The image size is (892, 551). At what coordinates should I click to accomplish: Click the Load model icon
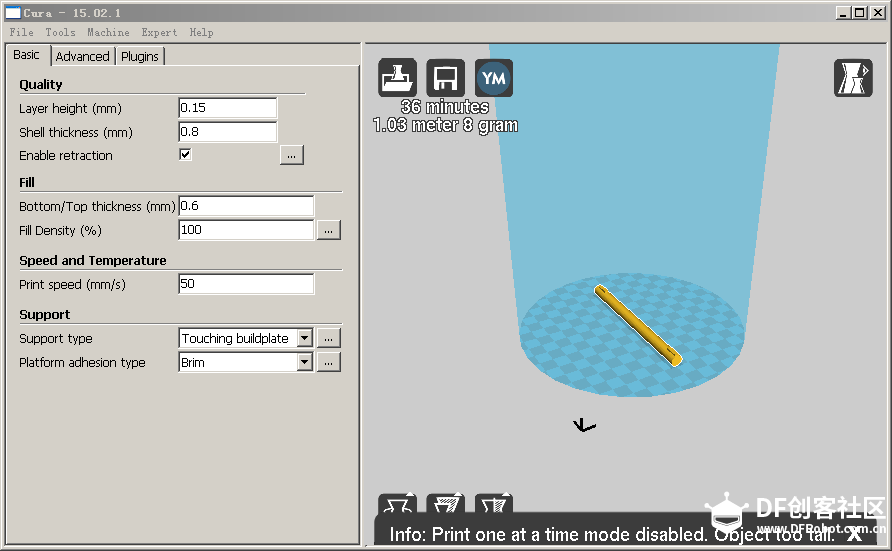click(397, 78)
